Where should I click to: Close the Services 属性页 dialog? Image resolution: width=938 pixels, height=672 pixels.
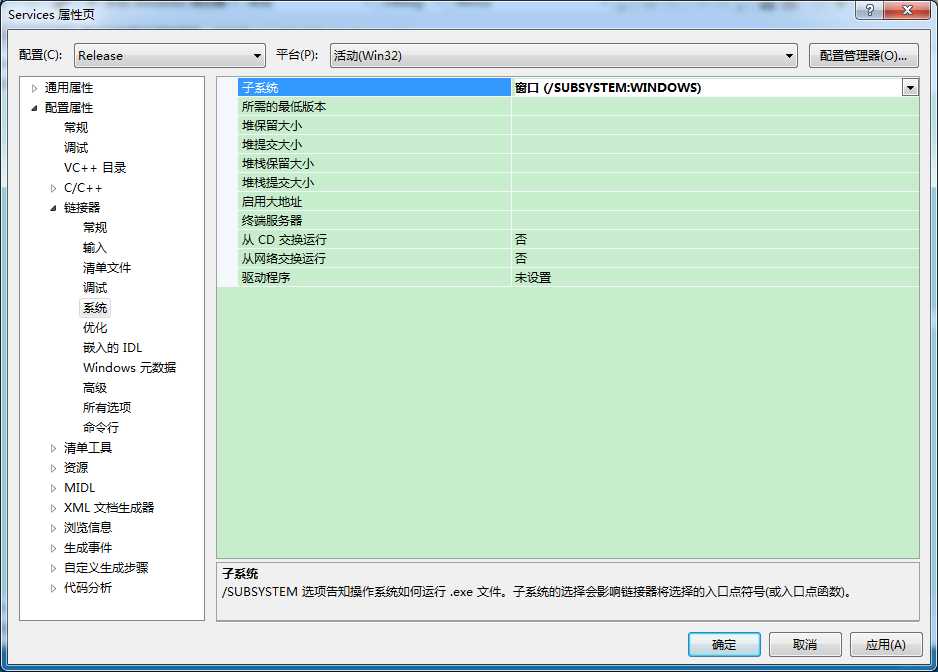point(907,10)
